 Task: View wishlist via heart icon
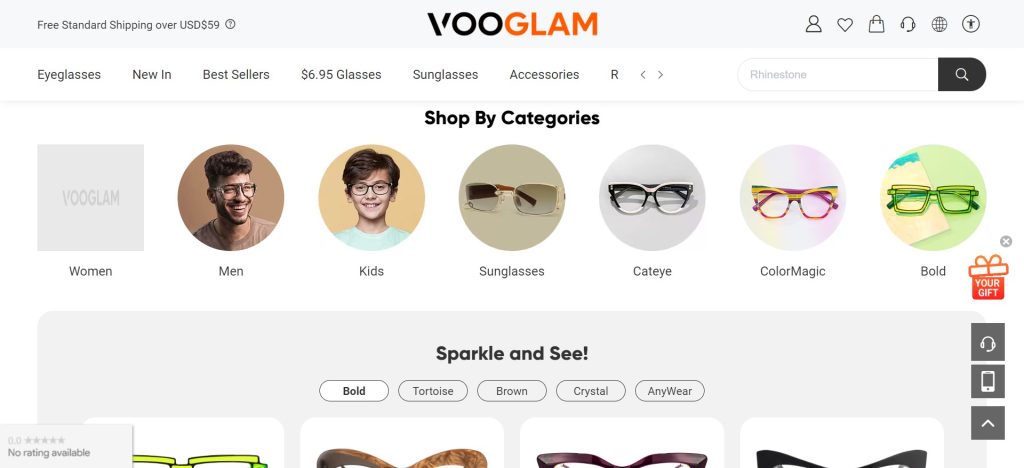click(x=845, y=25)
